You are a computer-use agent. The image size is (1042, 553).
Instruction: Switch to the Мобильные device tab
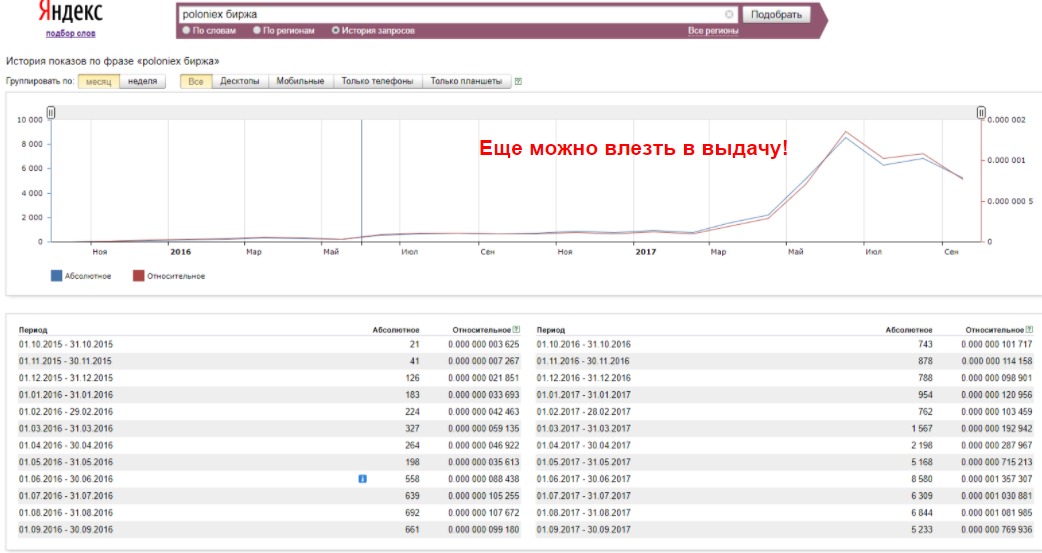[300, 81]
